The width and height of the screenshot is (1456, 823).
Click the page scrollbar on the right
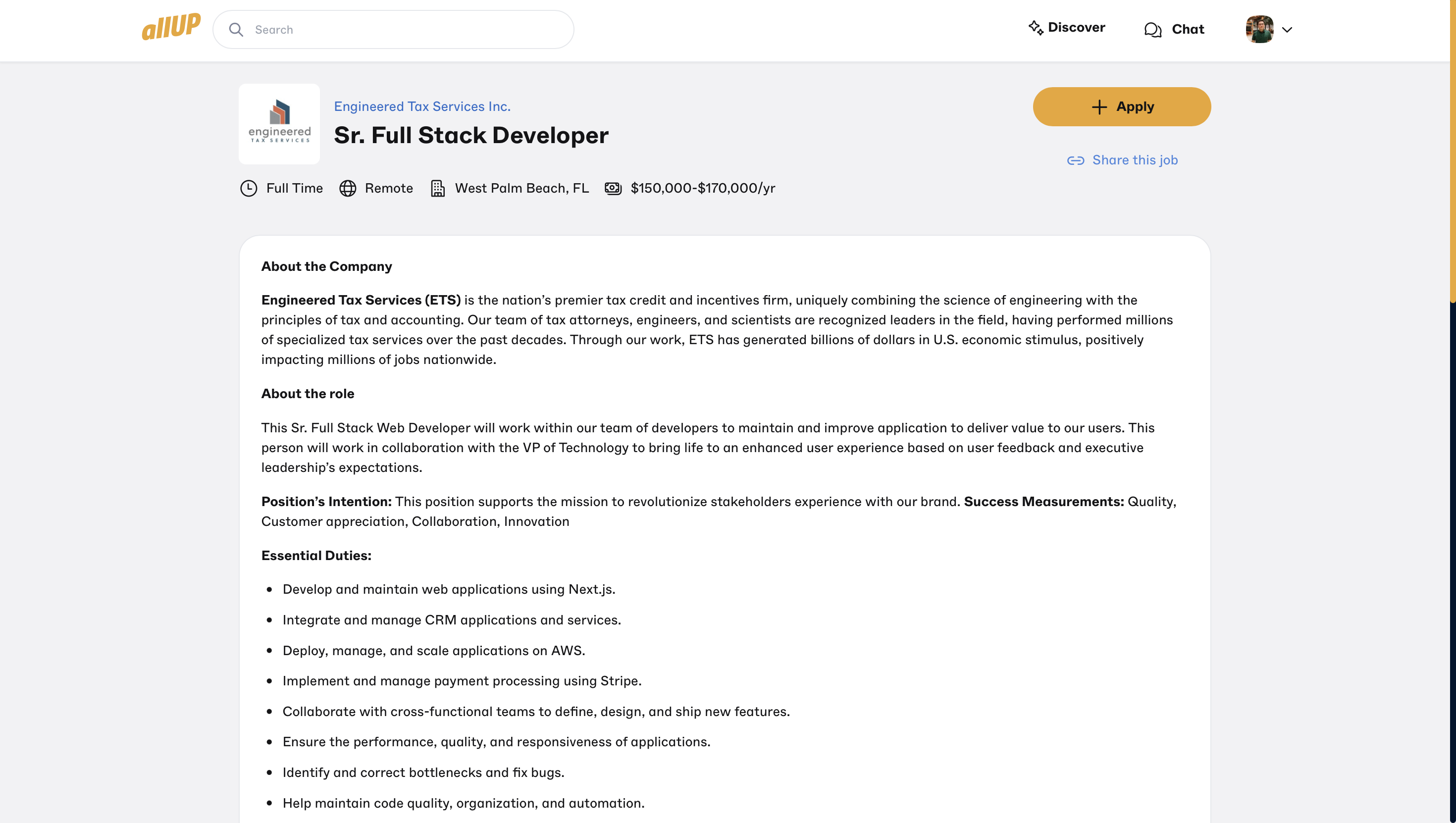[1452, 153]
